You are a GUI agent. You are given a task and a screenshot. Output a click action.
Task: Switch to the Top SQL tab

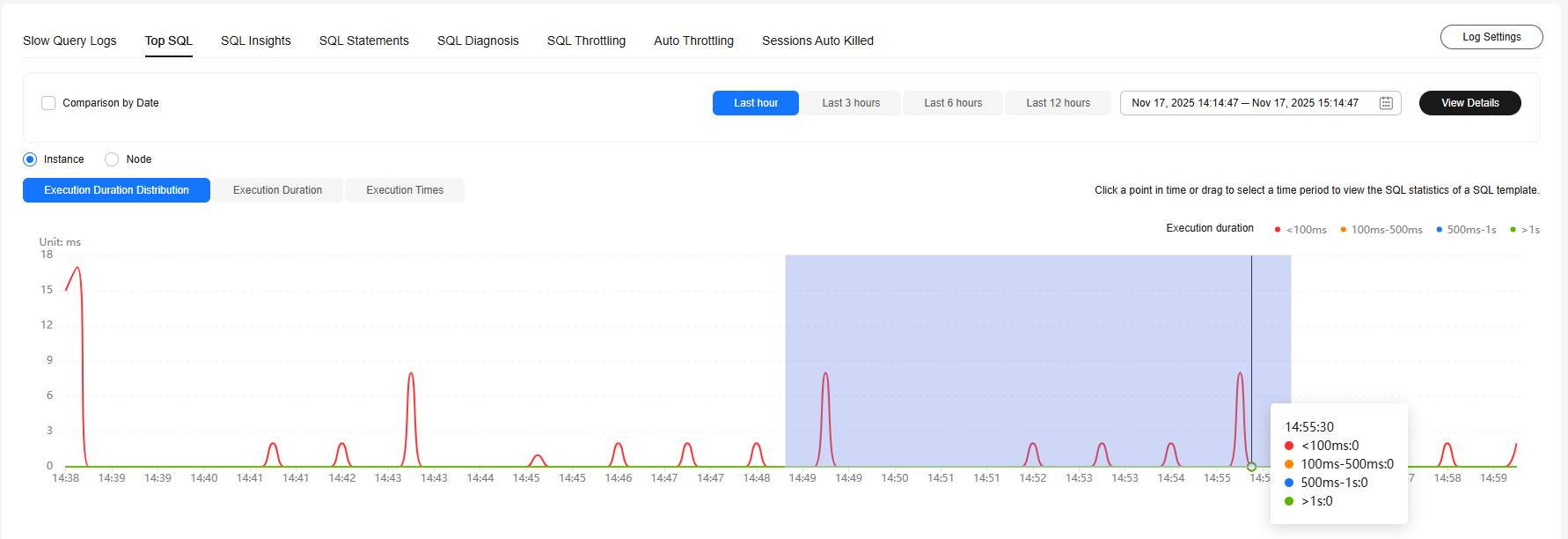169,41
